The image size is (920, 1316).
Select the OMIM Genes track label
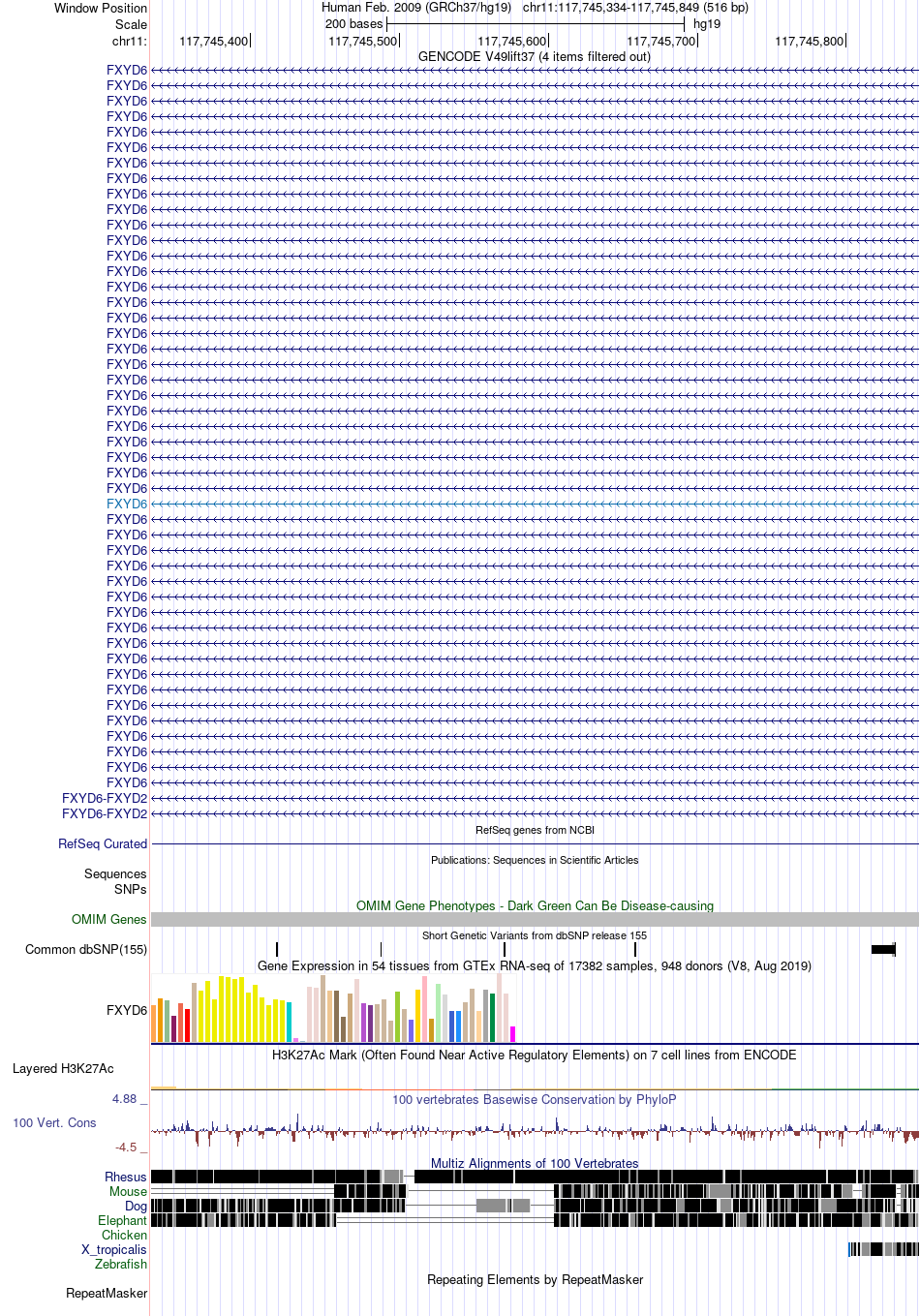pyautogui.click(x=109, y=920)
